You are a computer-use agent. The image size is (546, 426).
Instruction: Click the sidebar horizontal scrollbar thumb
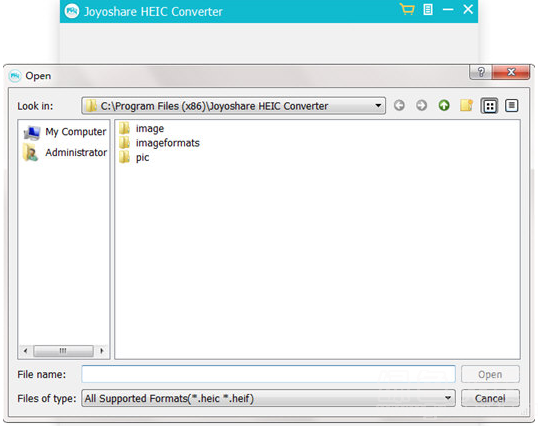pos(63,351)
